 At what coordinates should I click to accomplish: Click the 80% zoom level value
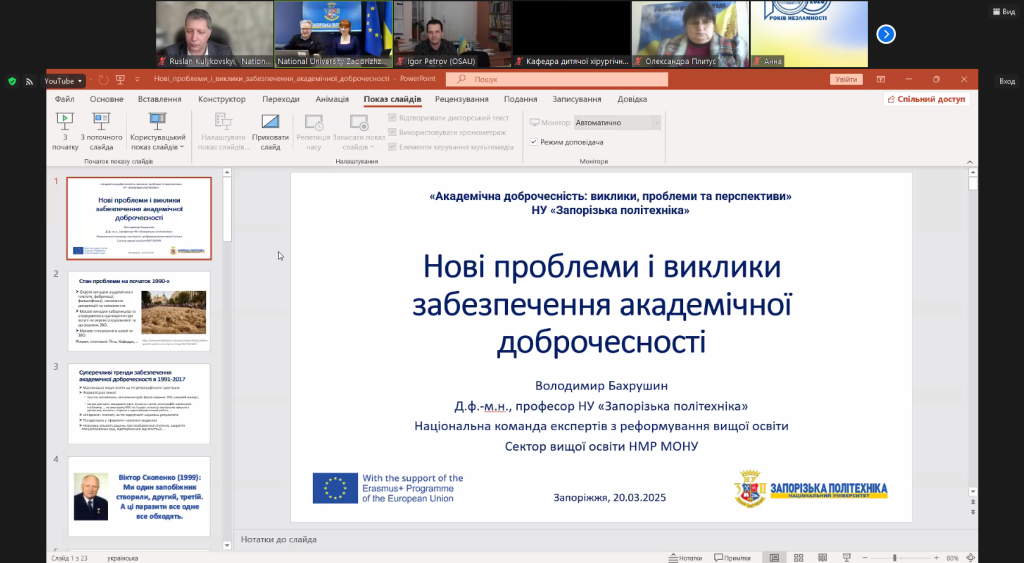[952, 558]
